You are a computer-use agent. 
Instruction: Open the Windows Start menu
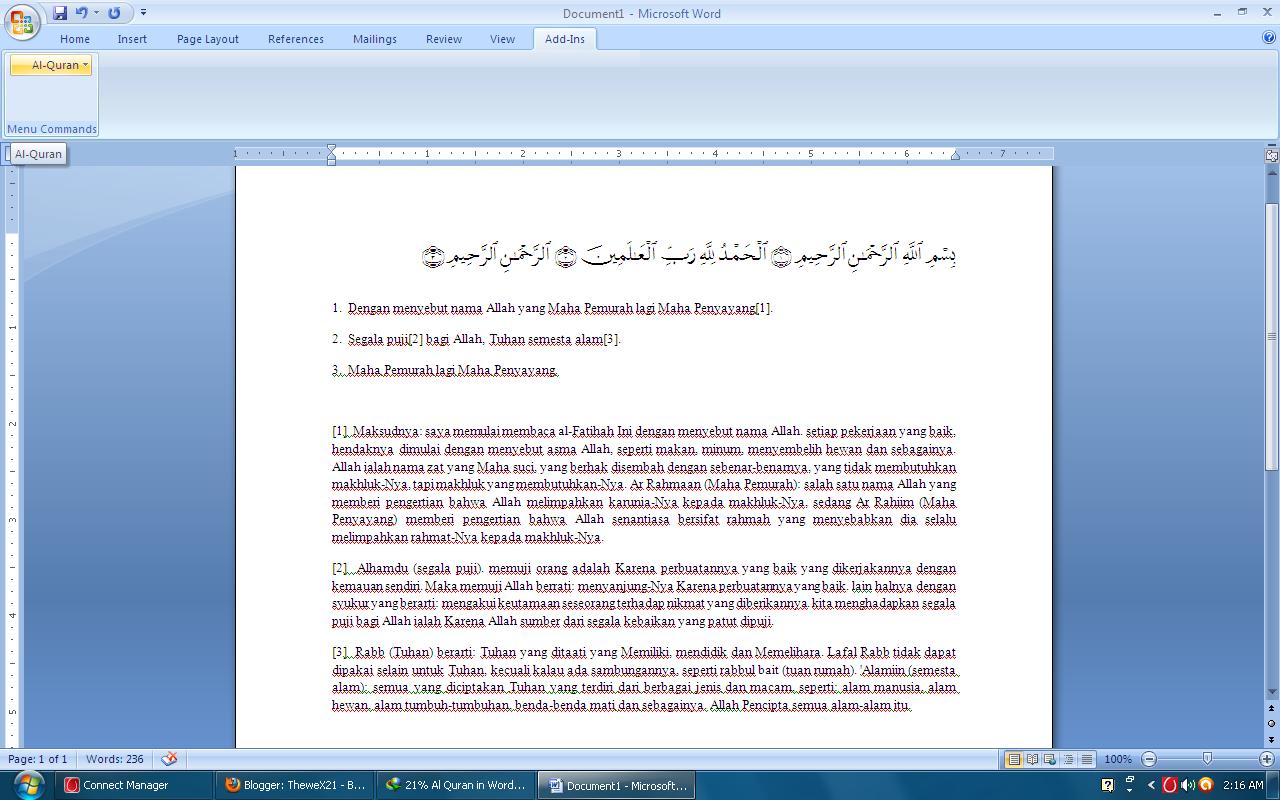pyautogui.click(x=27, y=784)
